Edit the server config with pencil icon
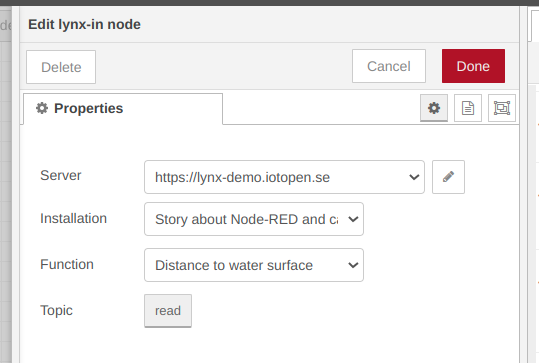 pos(448,177)
